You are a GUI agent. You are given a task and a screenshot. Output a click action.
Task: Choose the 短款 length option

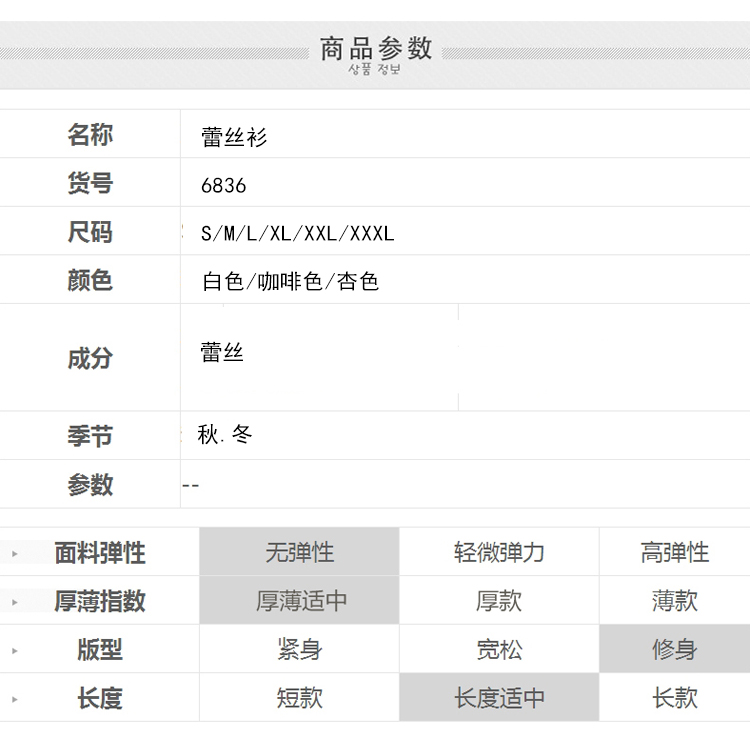click(299, 698)
